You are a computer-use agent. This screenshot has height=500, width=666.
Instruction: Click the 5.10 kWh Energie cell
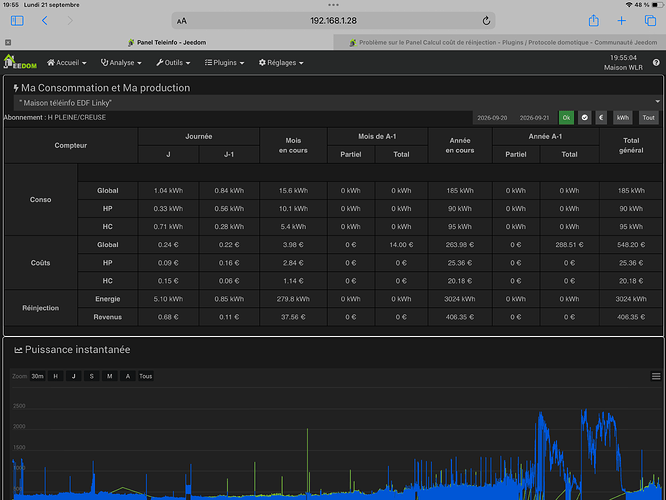168,299
